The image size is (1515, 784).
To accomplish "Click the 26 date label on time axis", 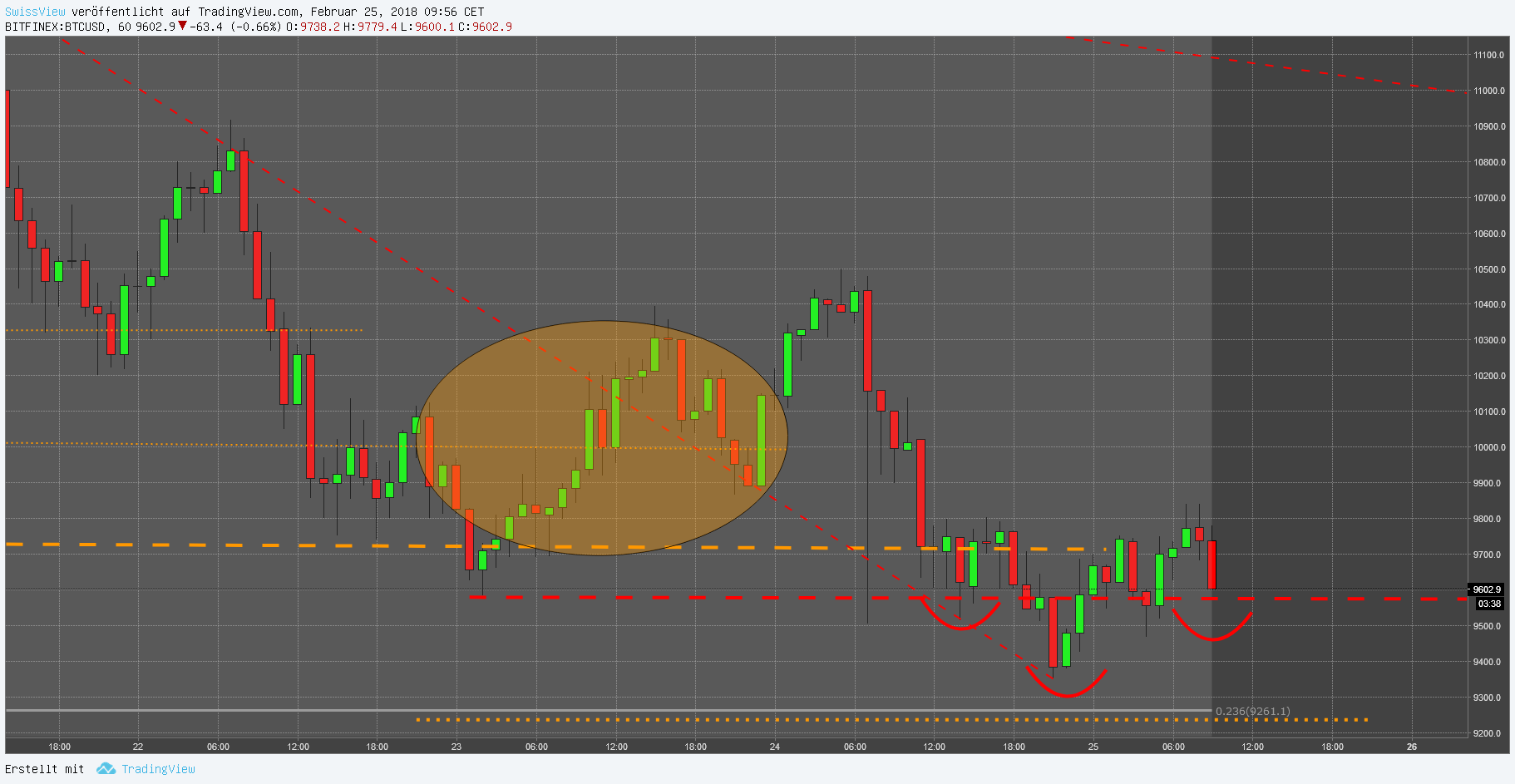I will point(1411,747).
